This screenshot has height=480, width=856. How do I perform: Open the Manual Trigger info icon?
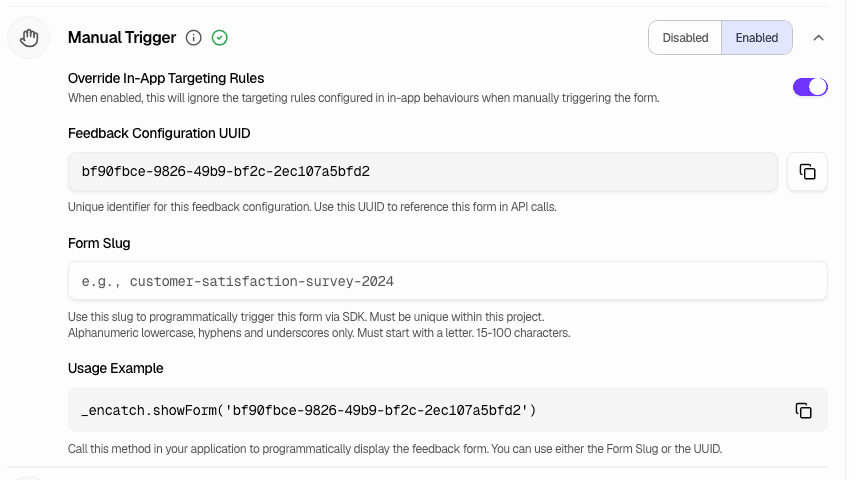tap(193, 38)
